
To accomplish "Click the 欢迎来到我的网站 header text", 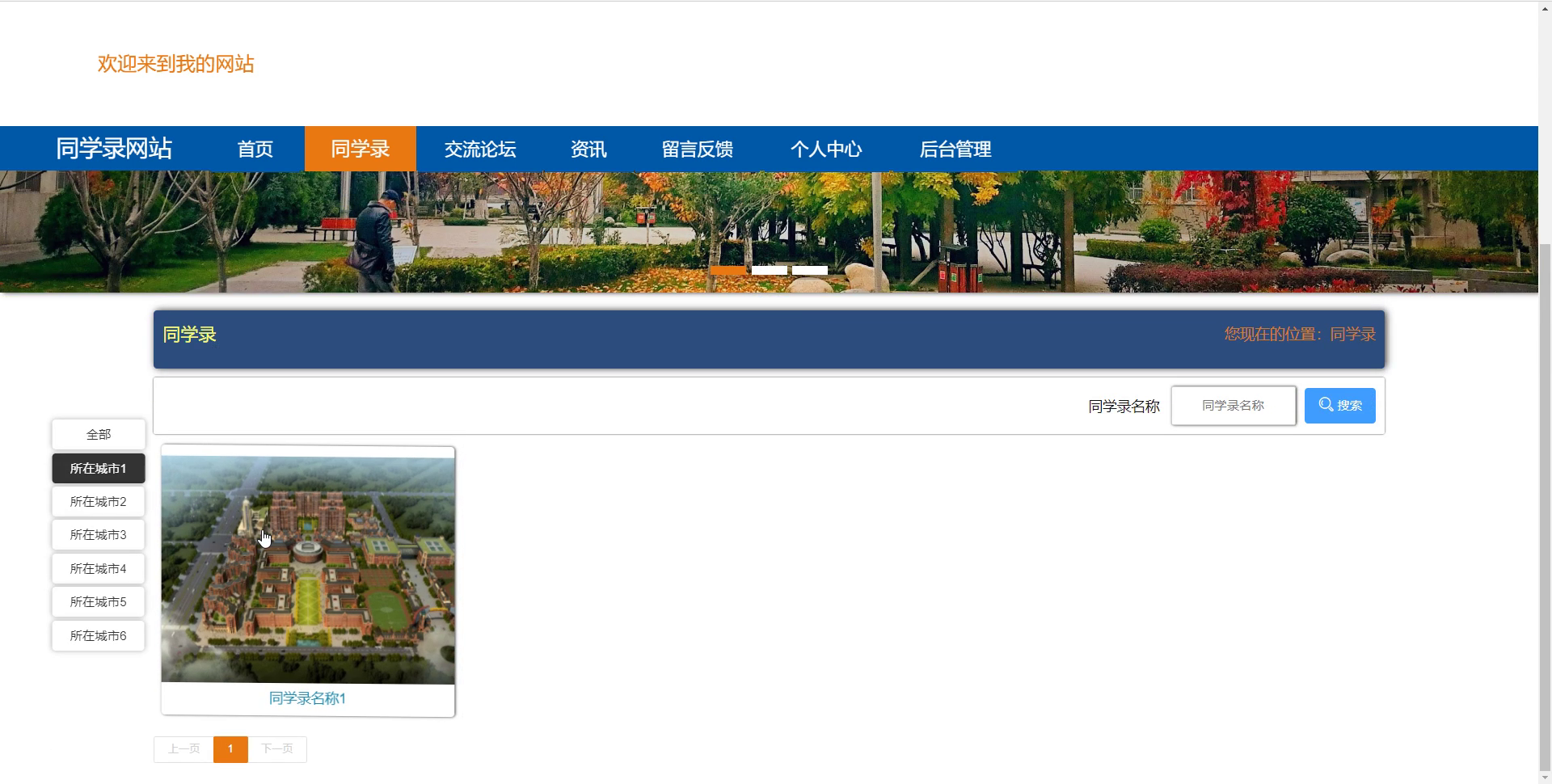I will click(176, 64).
